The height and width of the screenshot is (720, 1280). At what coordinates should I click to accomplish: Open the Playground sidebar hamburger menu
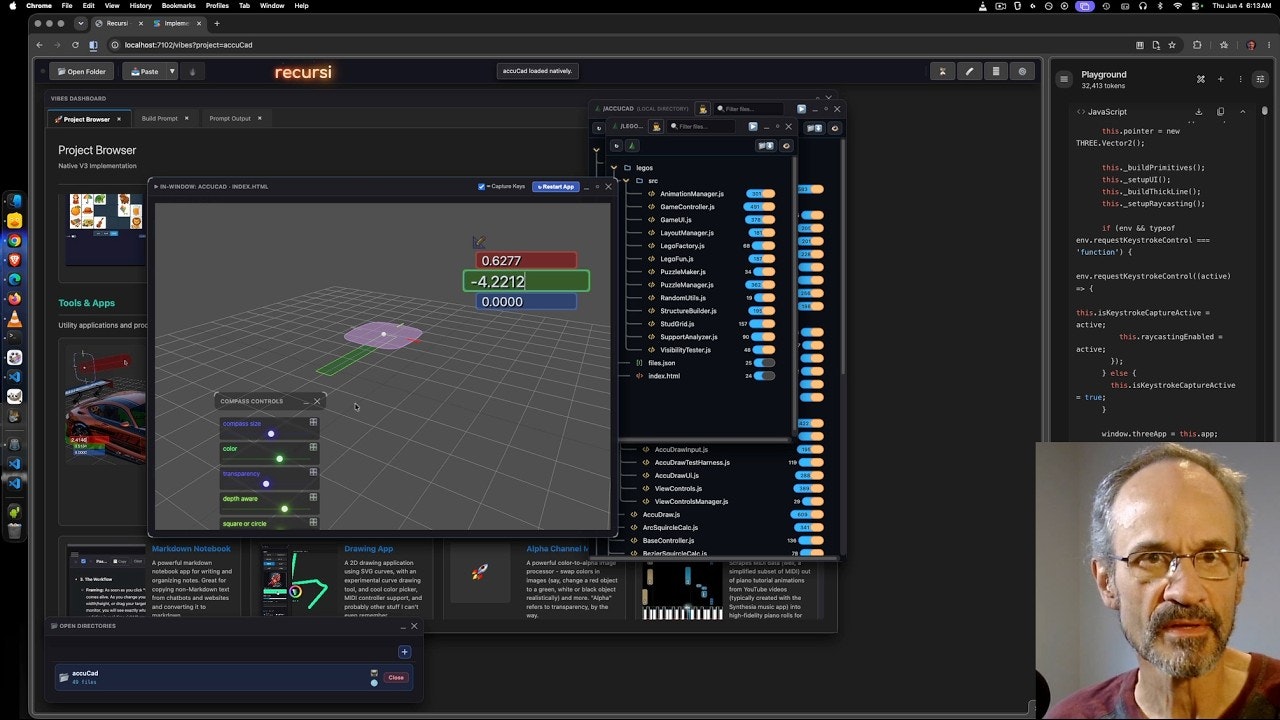(x=1064, y=78)
